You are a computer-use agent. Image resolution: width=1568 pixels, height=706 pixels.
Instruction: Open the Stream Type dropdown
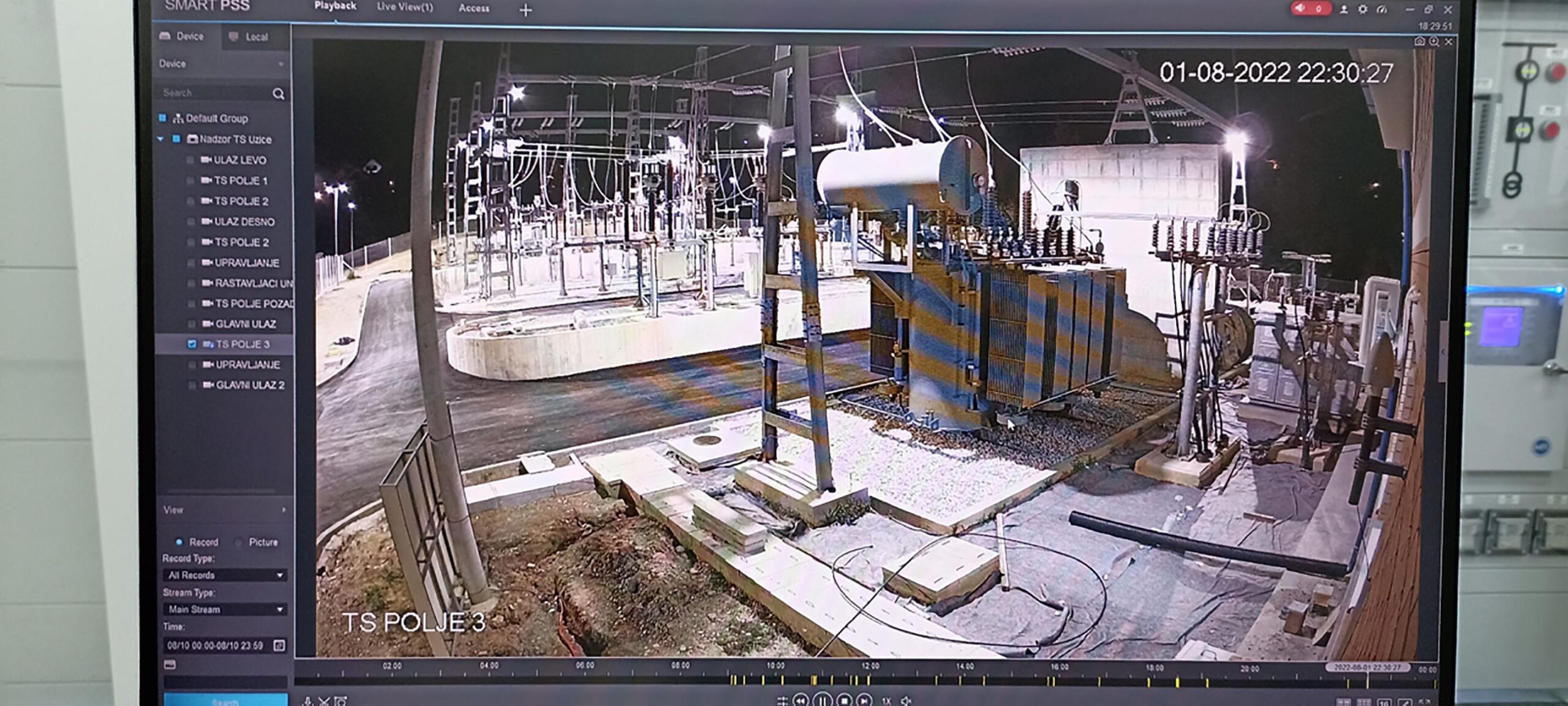click(x=225, y=609)
